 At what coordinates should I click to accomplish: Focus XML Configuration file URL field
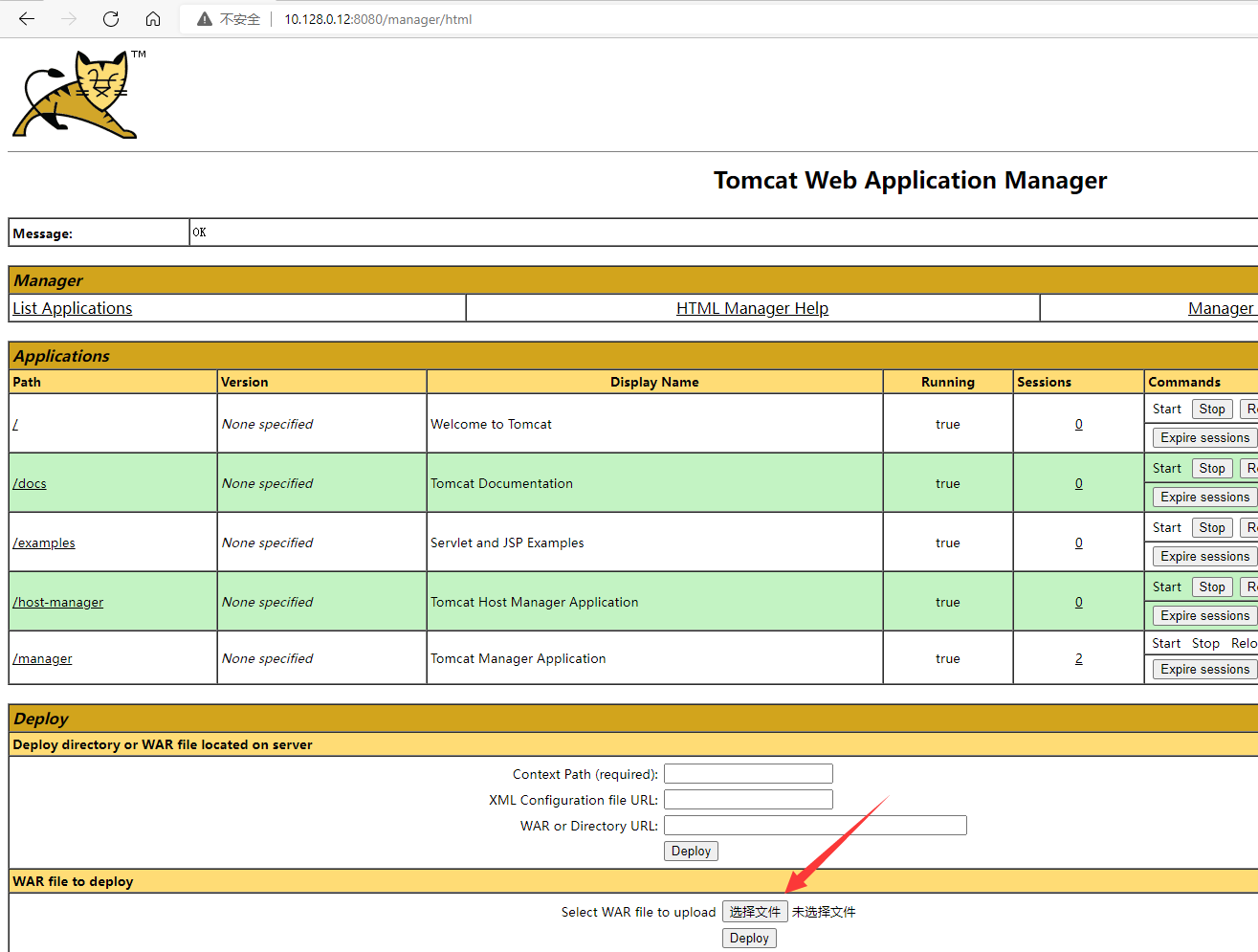tap(748, 799)
